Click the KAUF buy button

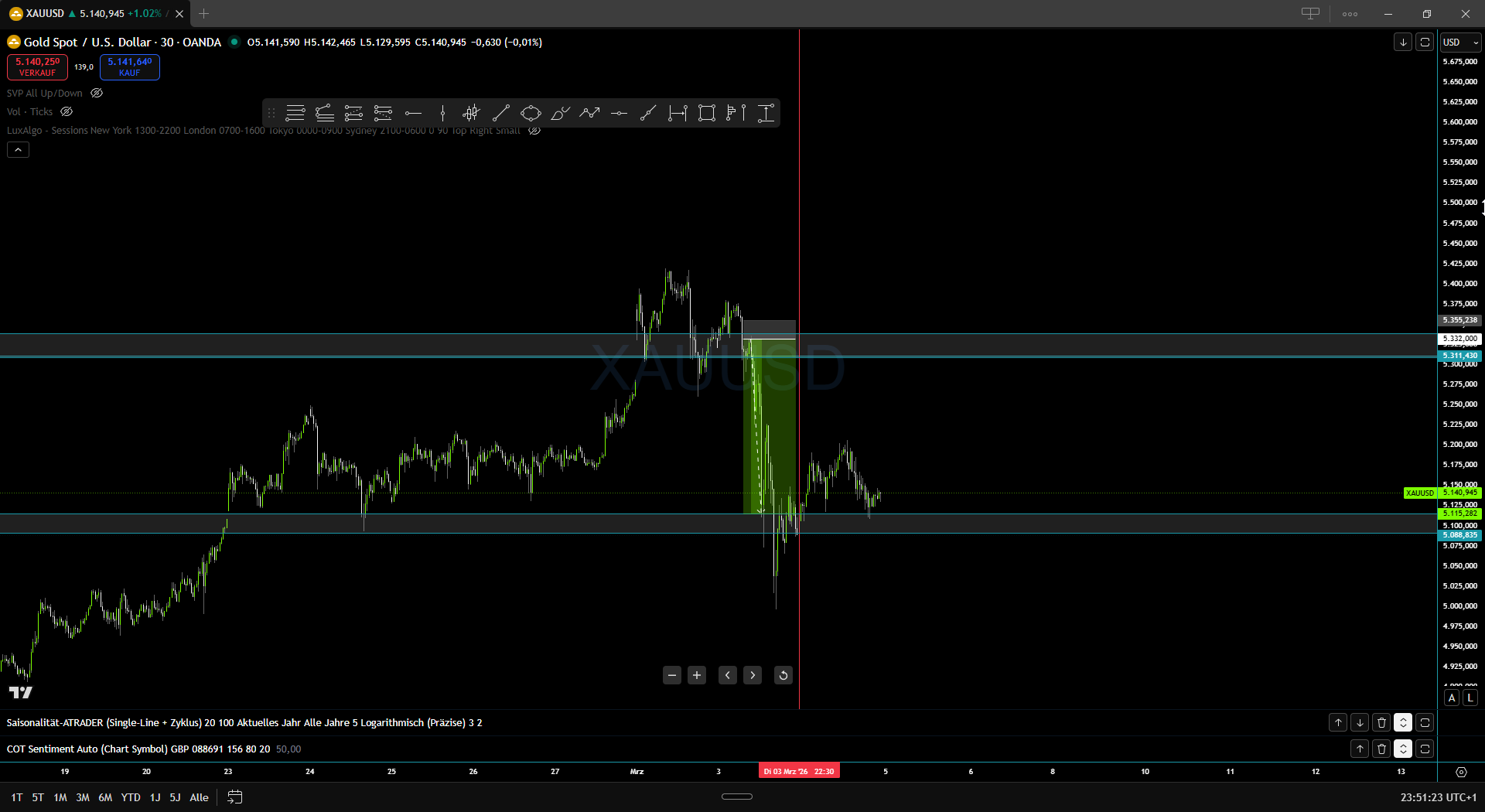(x=129, y=67)
